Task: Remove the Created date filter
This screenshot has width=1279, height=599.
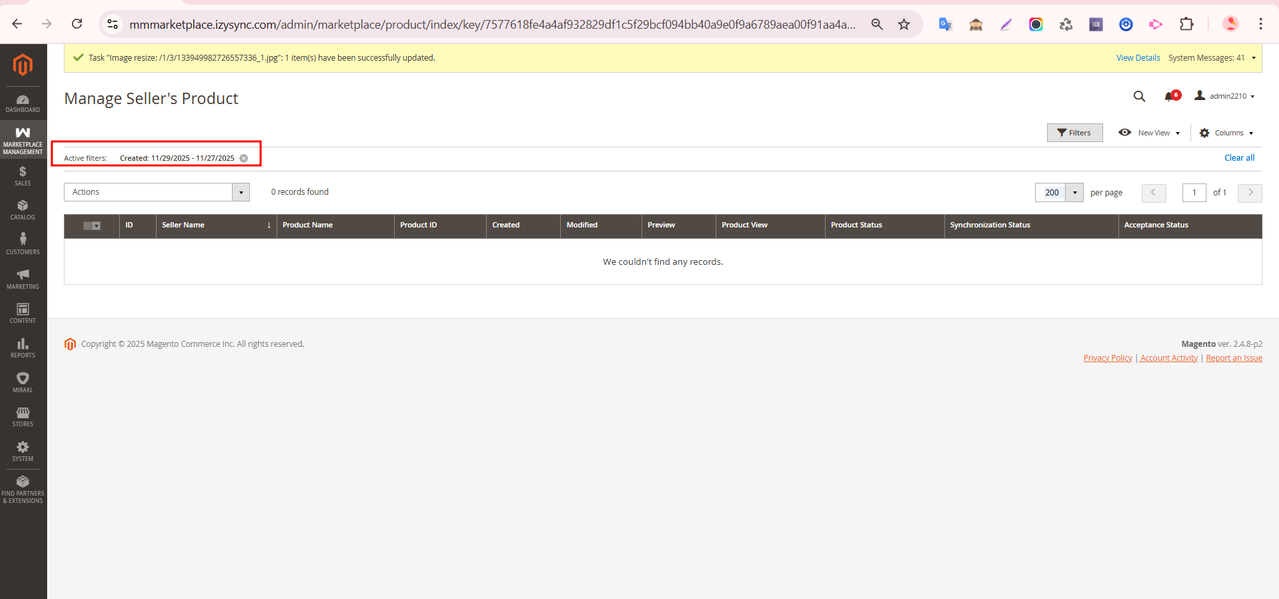Action: [x=244, y=158]
